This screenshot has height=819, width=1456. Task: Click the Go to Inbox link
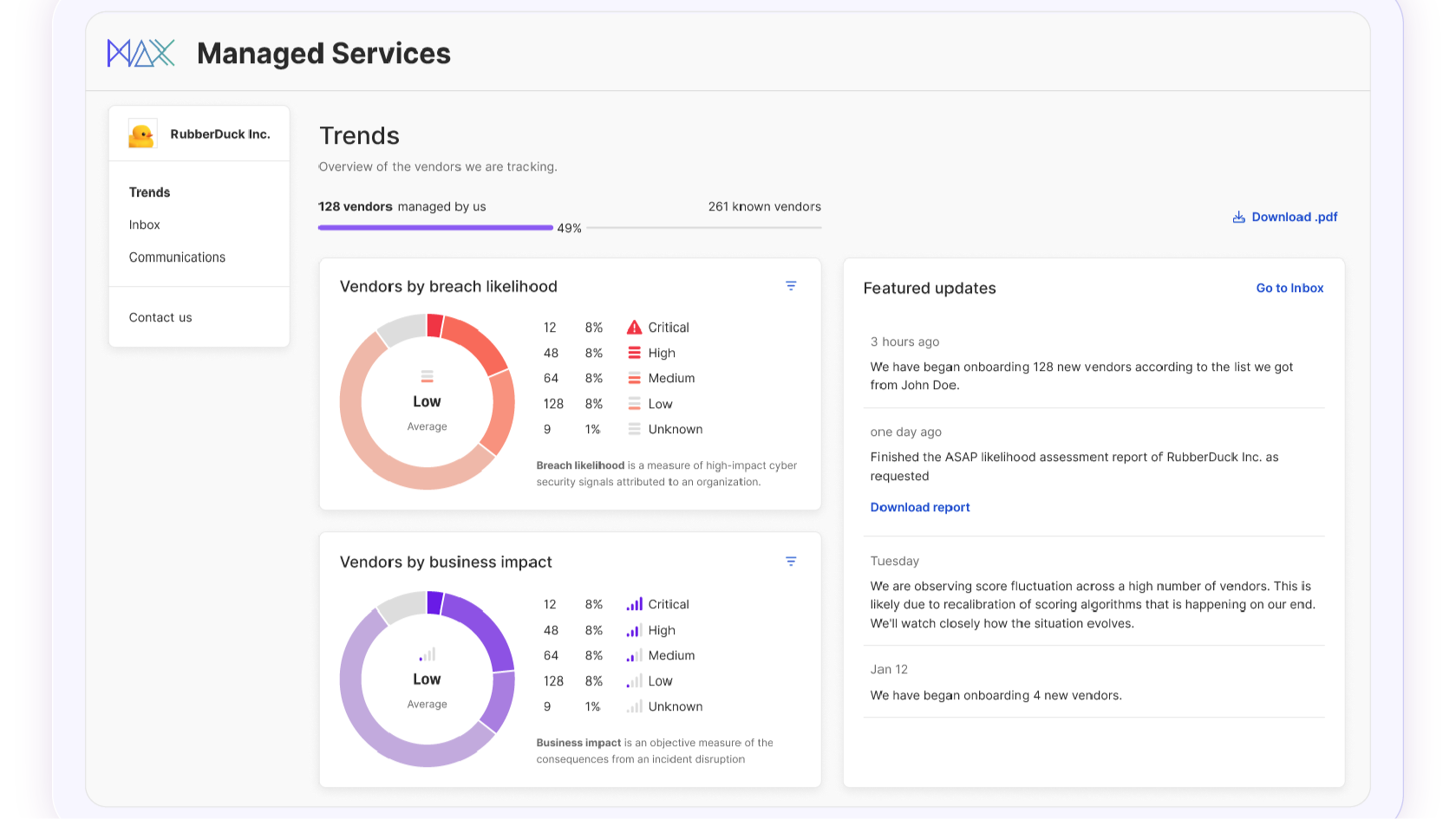pos(1290,288)
